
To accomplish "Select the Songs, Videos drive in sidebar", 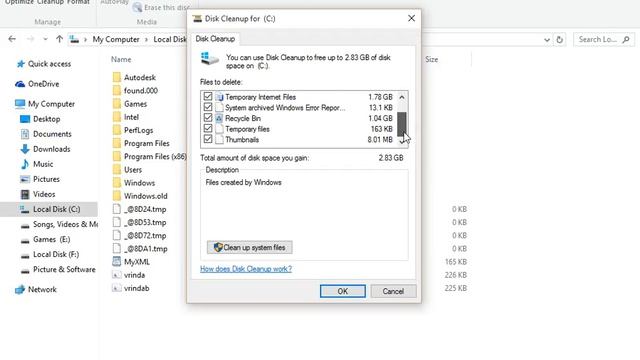I will tap(59, 224).
